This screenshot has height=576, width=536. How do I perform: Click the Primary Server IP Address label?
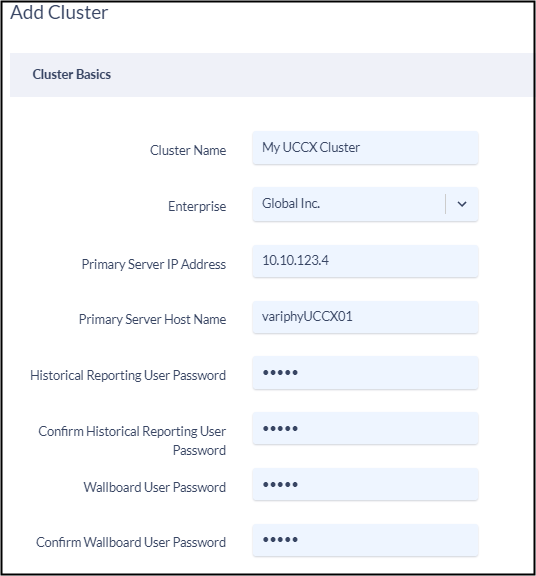pyautogui.click(x=154, y=264)
